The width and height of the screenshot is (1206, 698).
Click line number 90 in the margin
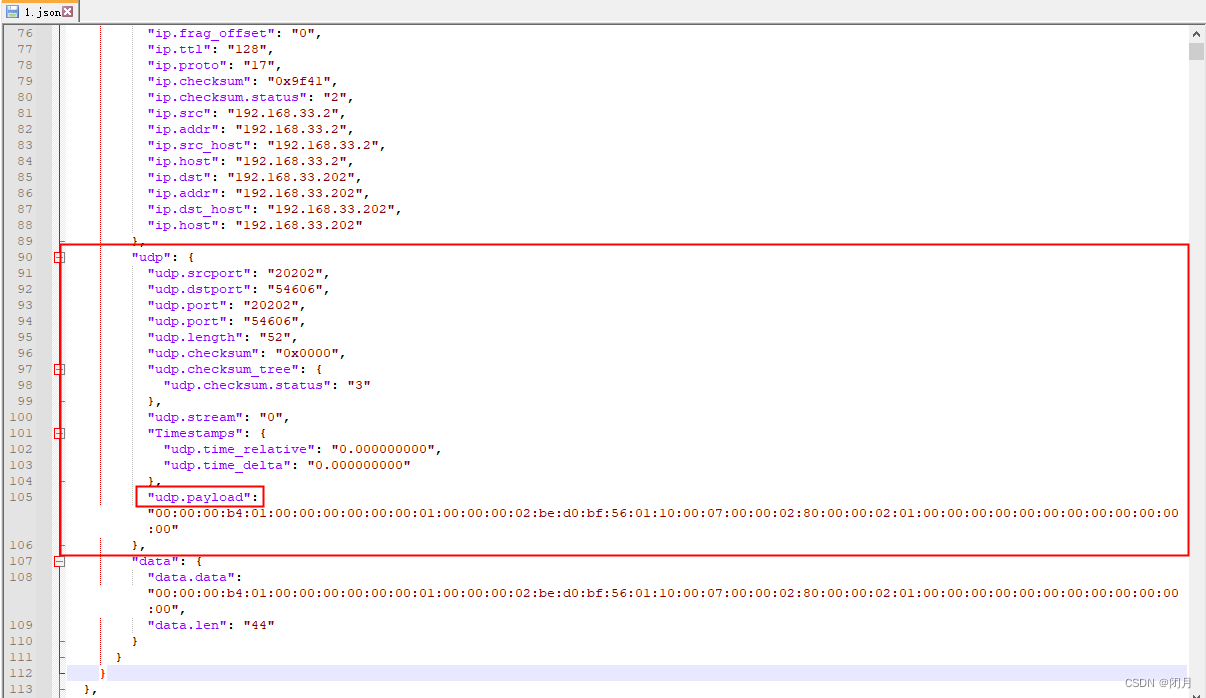tap(25, 257)
